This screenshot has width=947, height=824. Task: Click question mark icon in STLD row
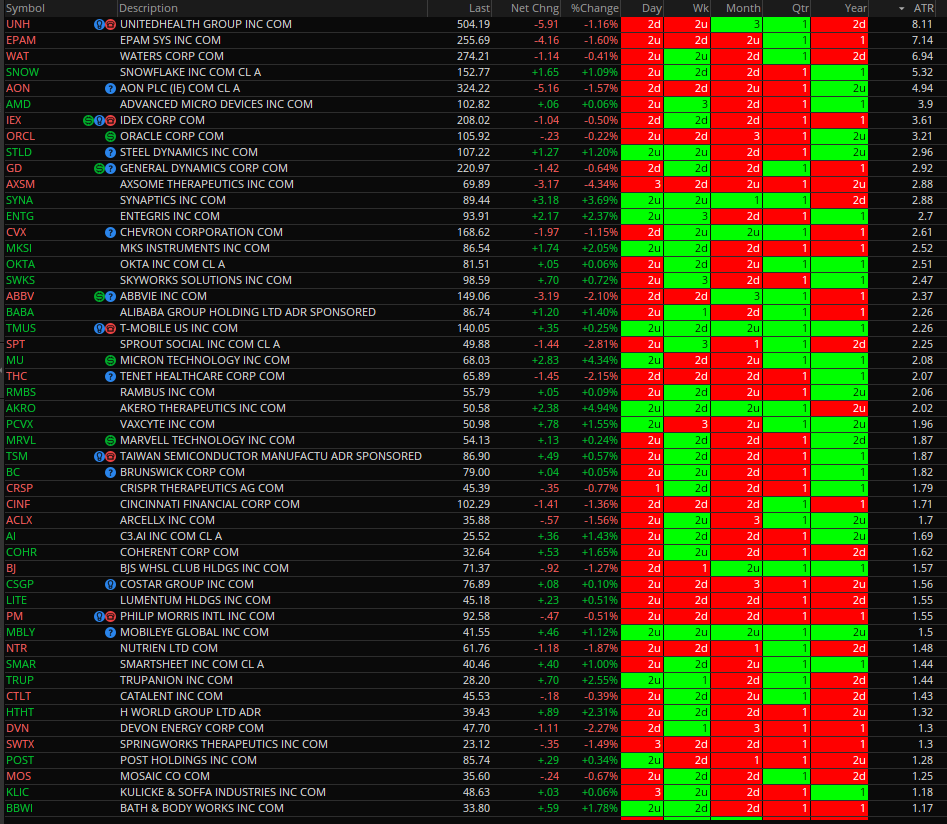111,153
